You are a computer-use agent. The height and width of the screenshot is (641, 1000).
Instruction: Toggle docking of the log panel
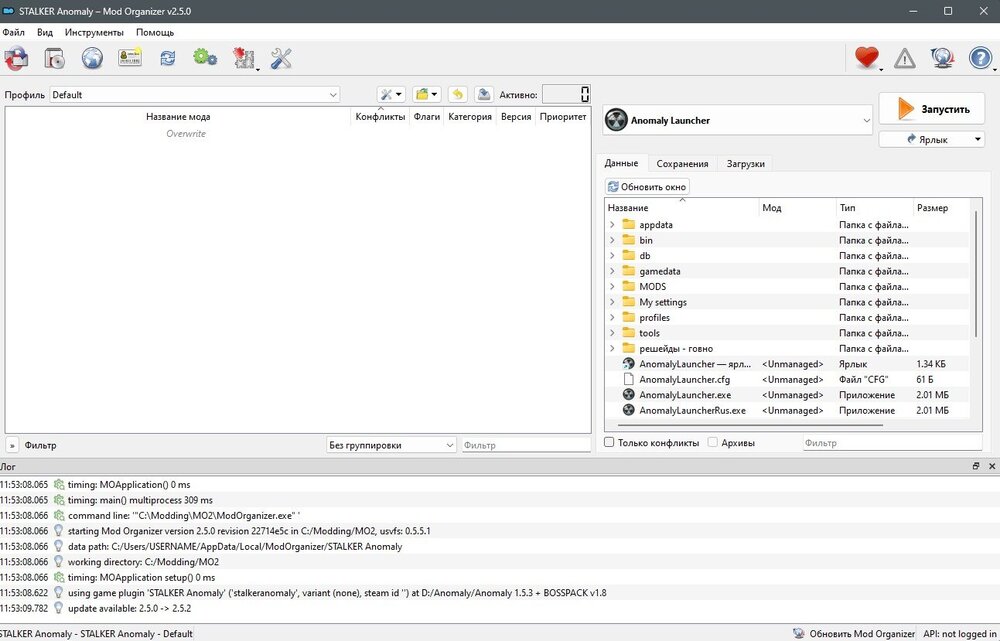pyautogui.click(x=976, y=466)
